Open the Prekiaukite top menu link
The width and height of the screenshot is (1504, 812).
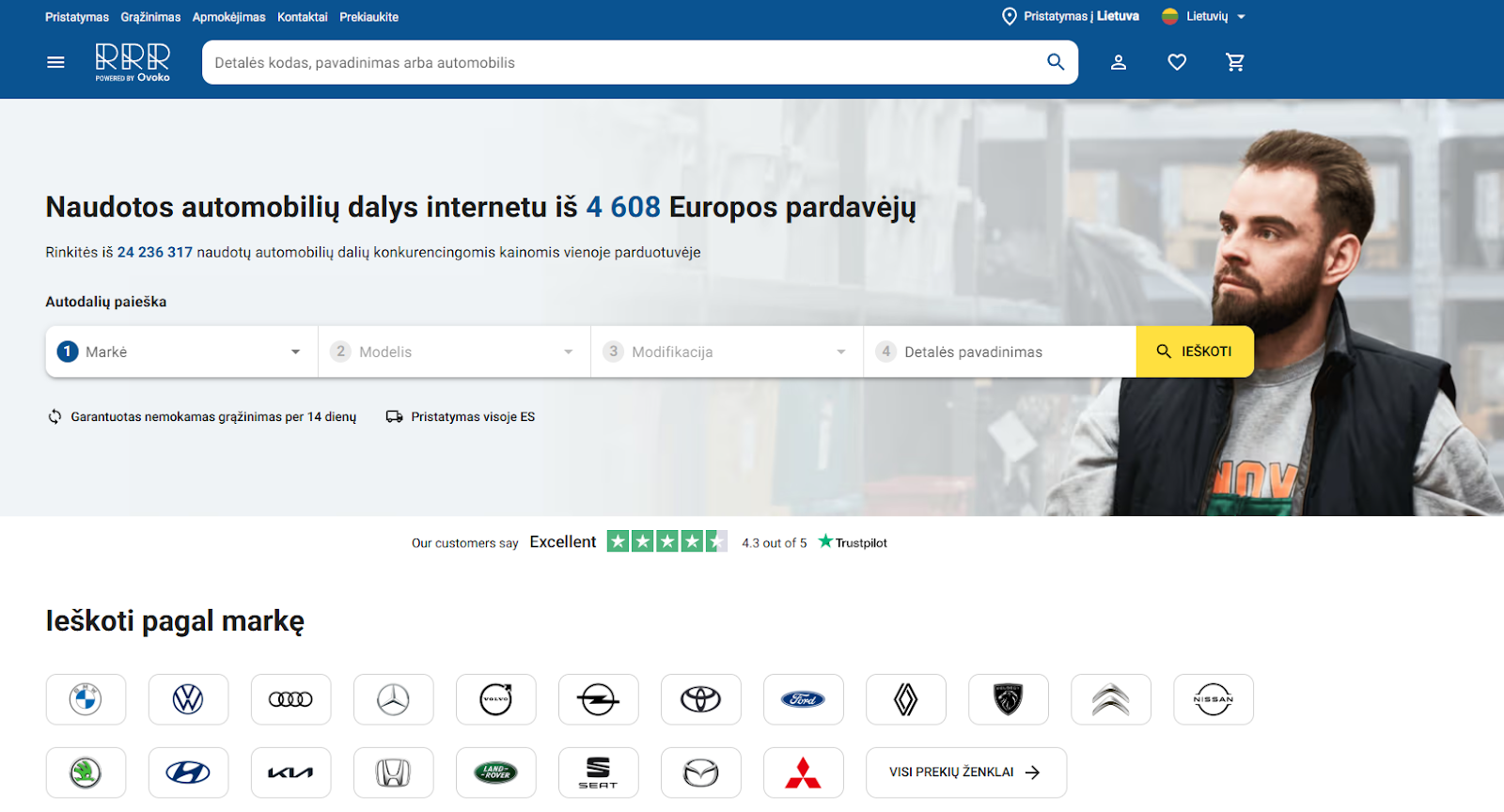coord(368,17)
